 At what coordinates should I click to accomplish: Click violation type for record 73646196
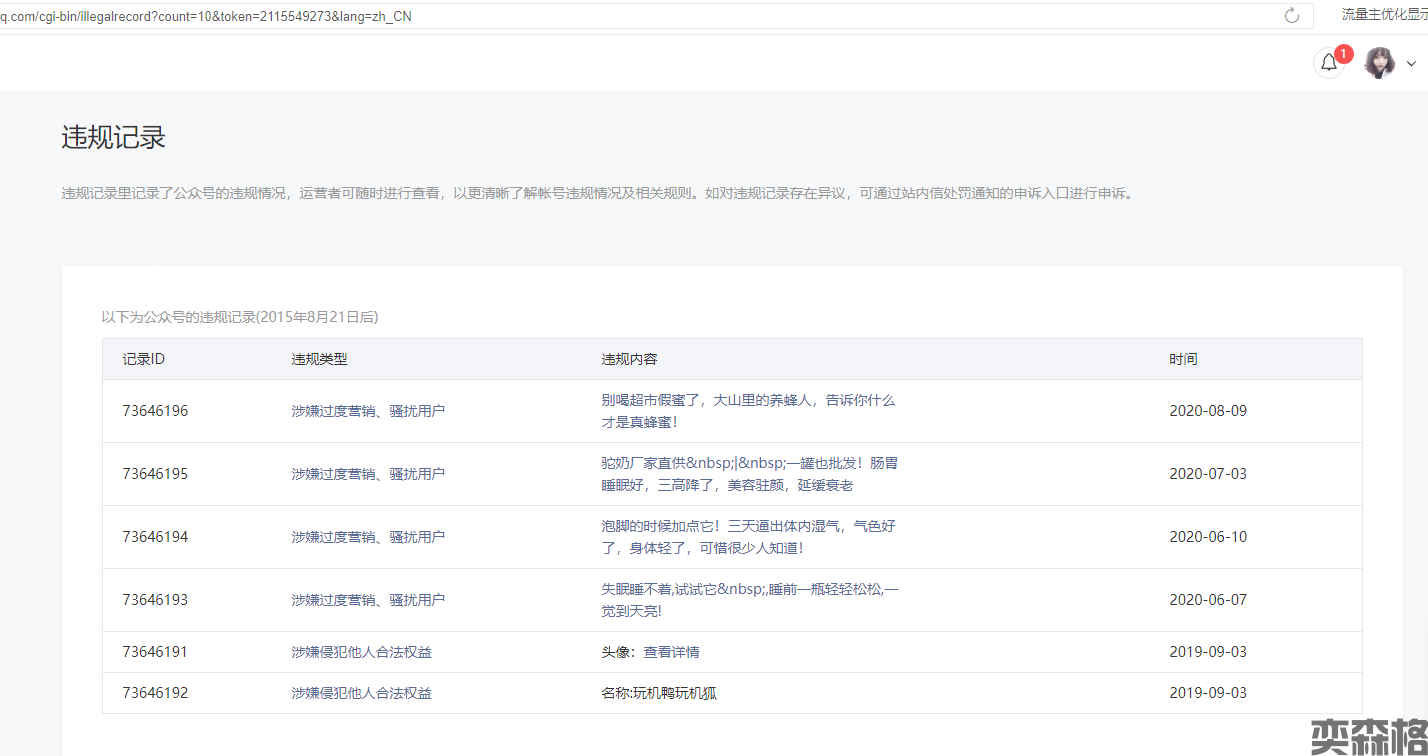click(368, 411)
